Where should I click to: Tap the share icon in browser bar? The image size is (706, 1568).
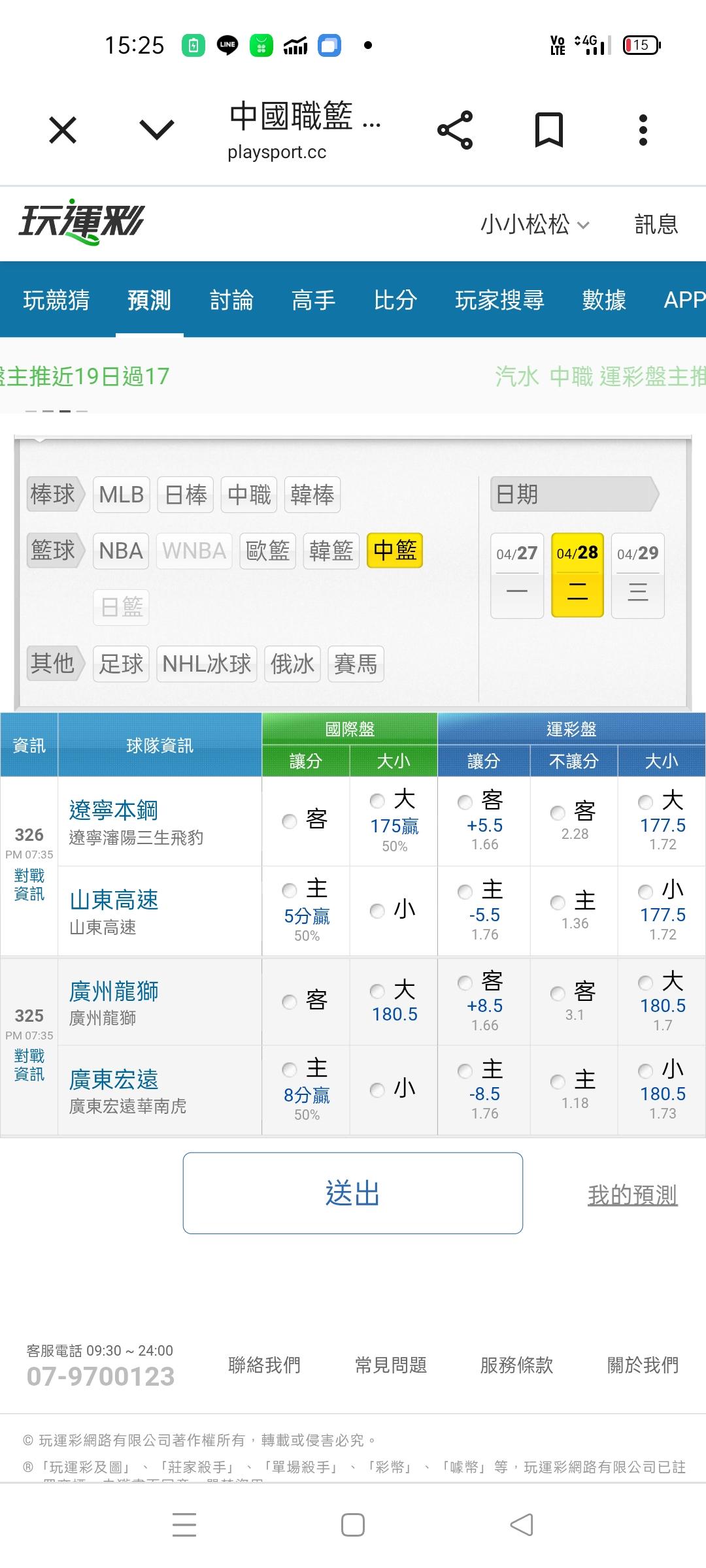[455, 130]
